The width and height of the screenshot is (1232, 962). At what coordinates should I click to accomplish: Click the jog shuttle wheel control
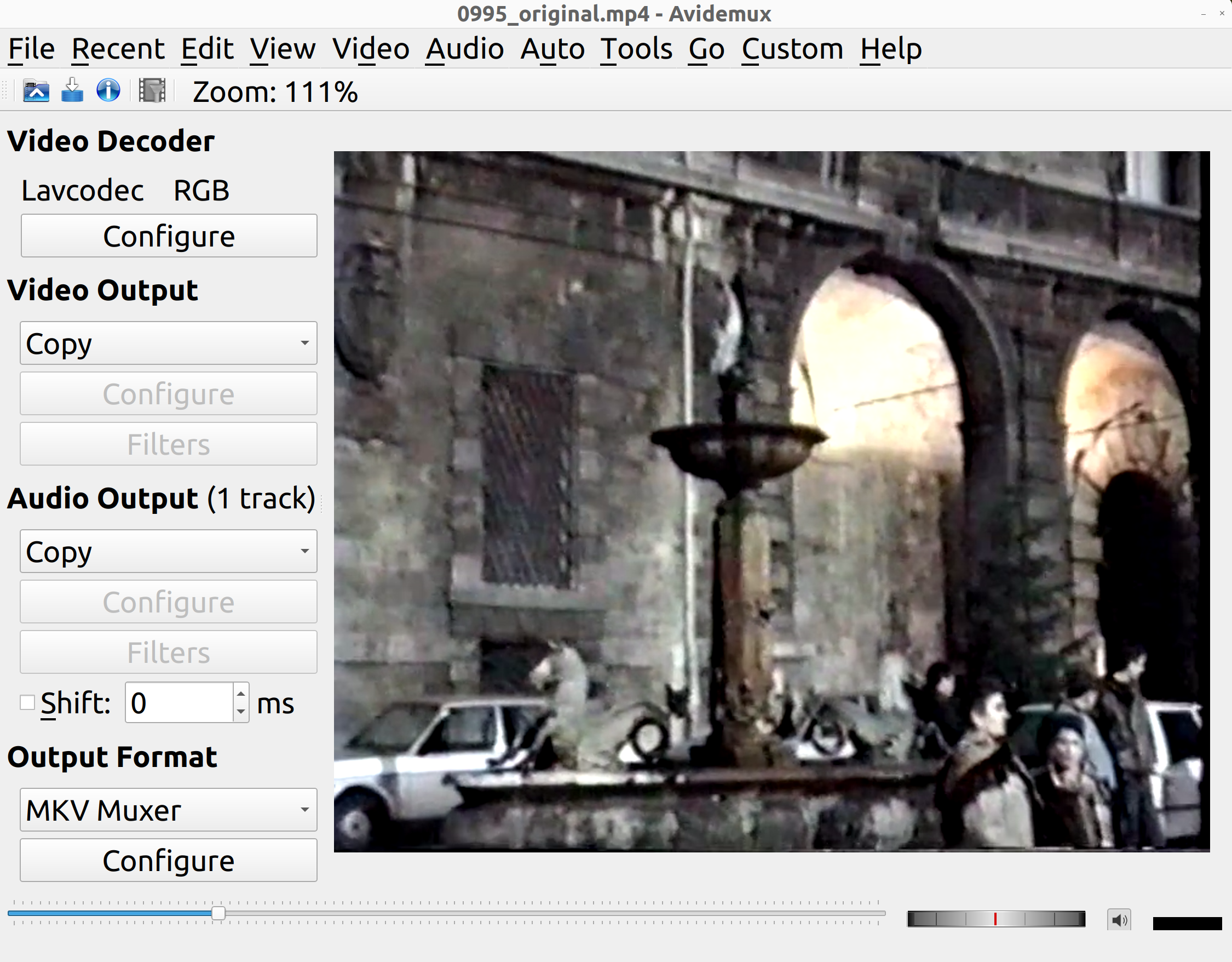tap(995, 919)
